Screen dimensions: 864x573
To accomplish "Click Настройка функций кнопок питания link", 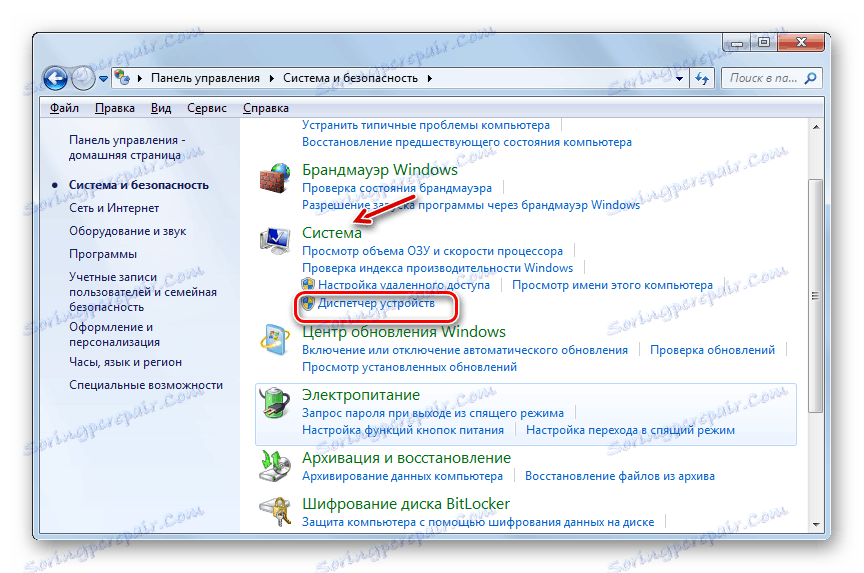I will click(403, 430).
